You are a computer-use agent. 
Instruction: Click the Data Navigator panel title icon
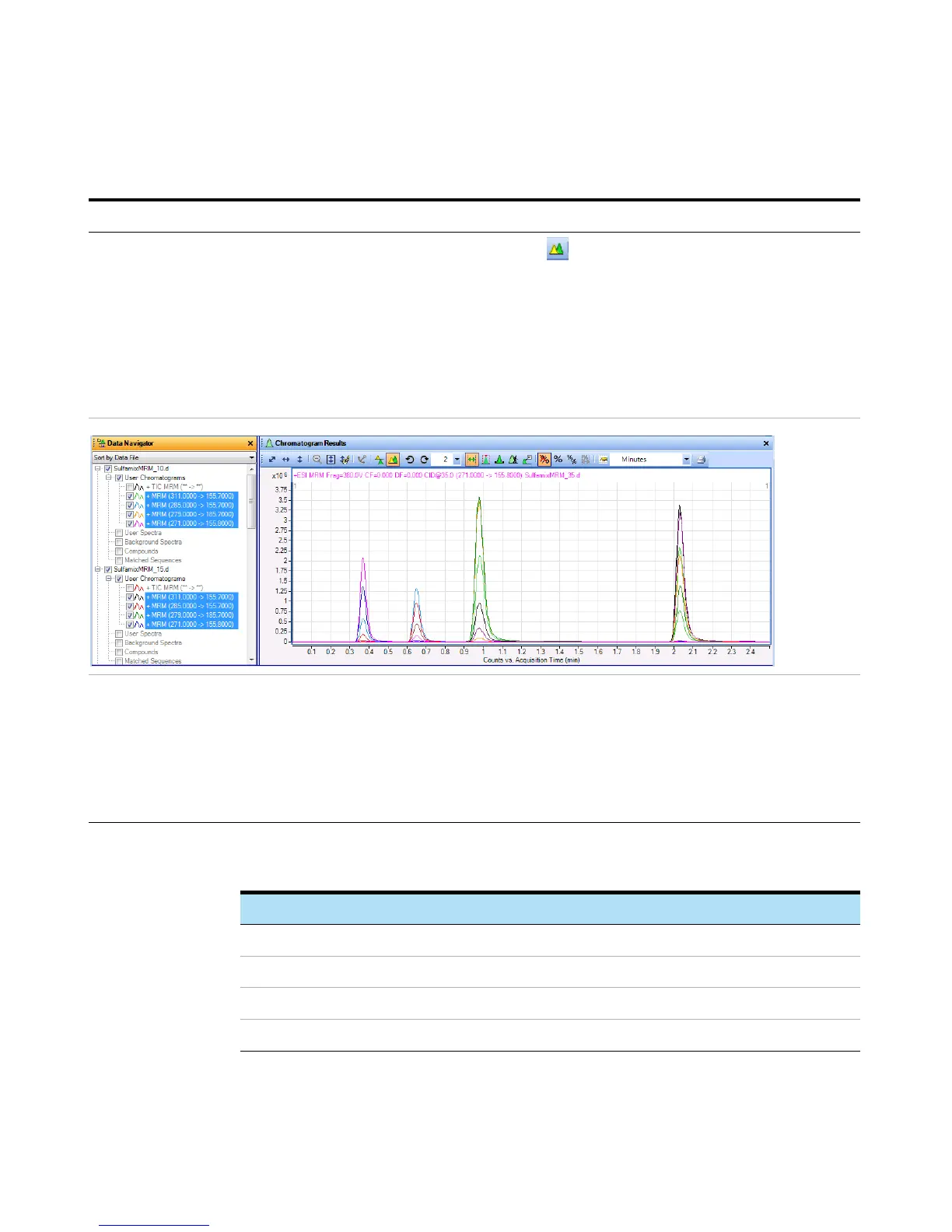pyautogui.click(x=101, y=443)
